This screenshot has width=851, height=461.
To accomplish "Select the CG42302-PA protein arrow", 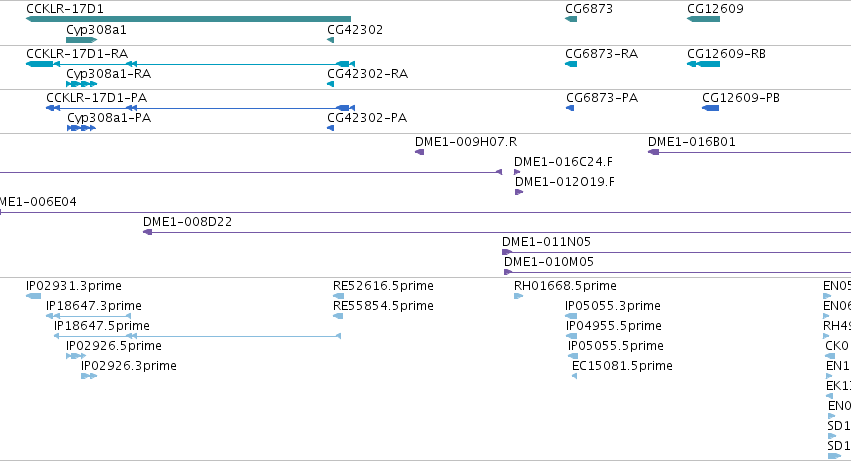I will [x=331, y=128].
